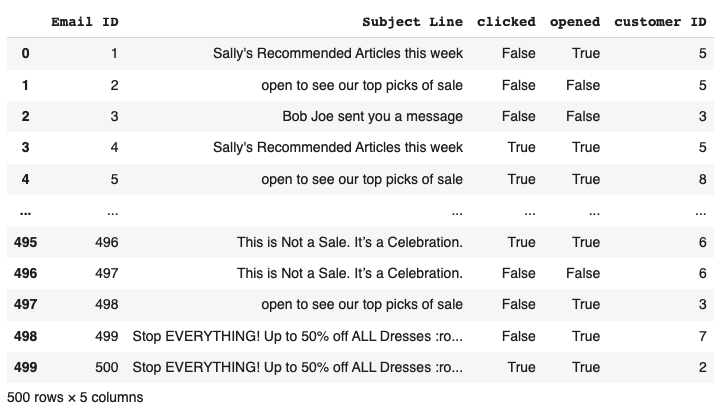Click Email ID 496 cell
Viewport: 727px width, 409px height.
(x=107, y=242)
